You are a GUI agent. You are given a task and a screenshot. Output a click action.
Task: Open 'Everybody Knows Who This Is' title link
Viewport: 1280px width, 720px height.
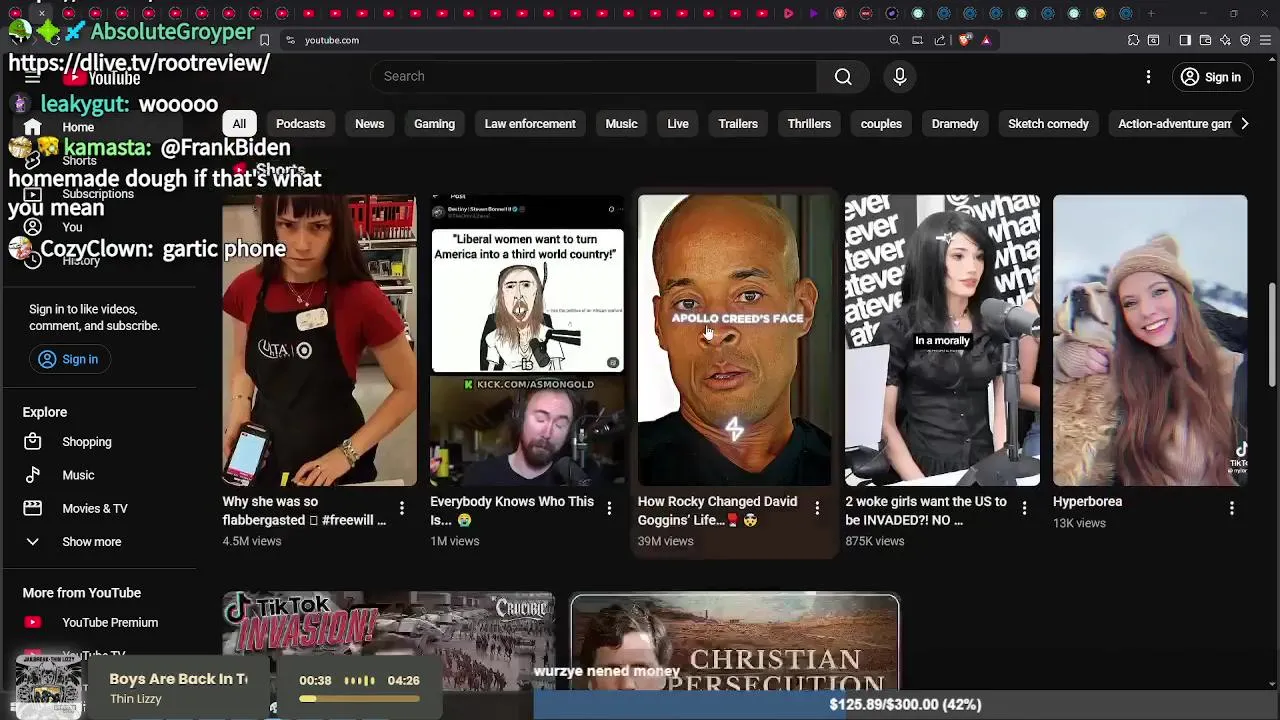tap(512, 511)
